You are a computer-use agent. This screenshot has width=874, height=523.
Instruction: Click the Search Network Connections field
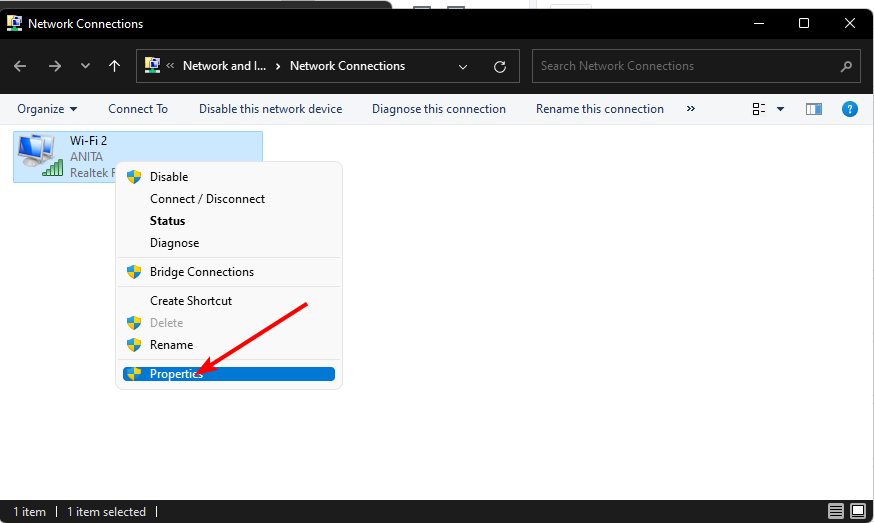click(685, 66)
